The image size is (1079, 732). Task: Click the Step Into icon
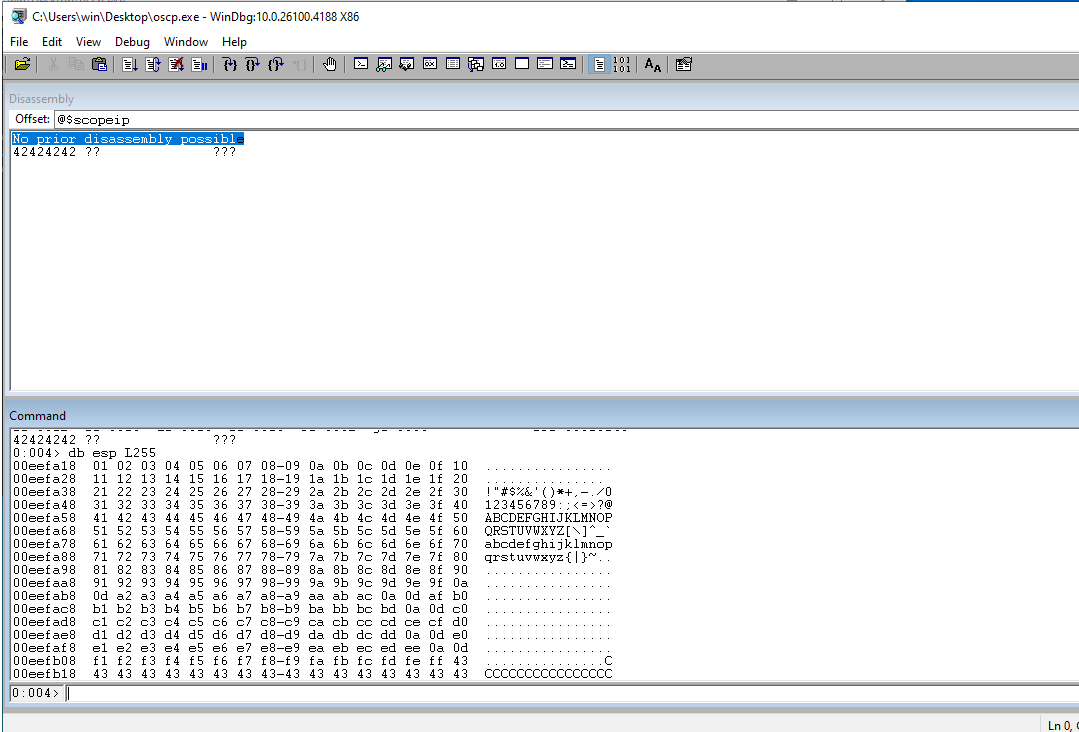tap(230, 65)
